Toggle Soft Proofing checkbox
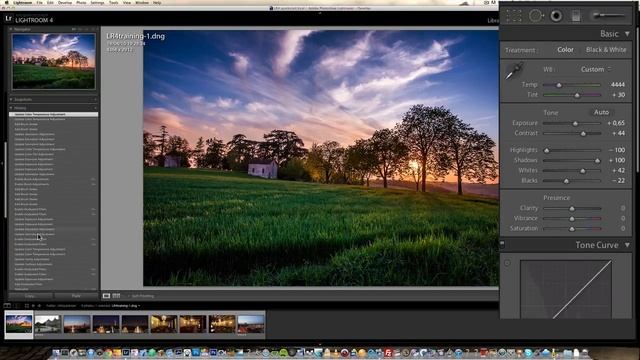640x360 pixels. [129, 296]
